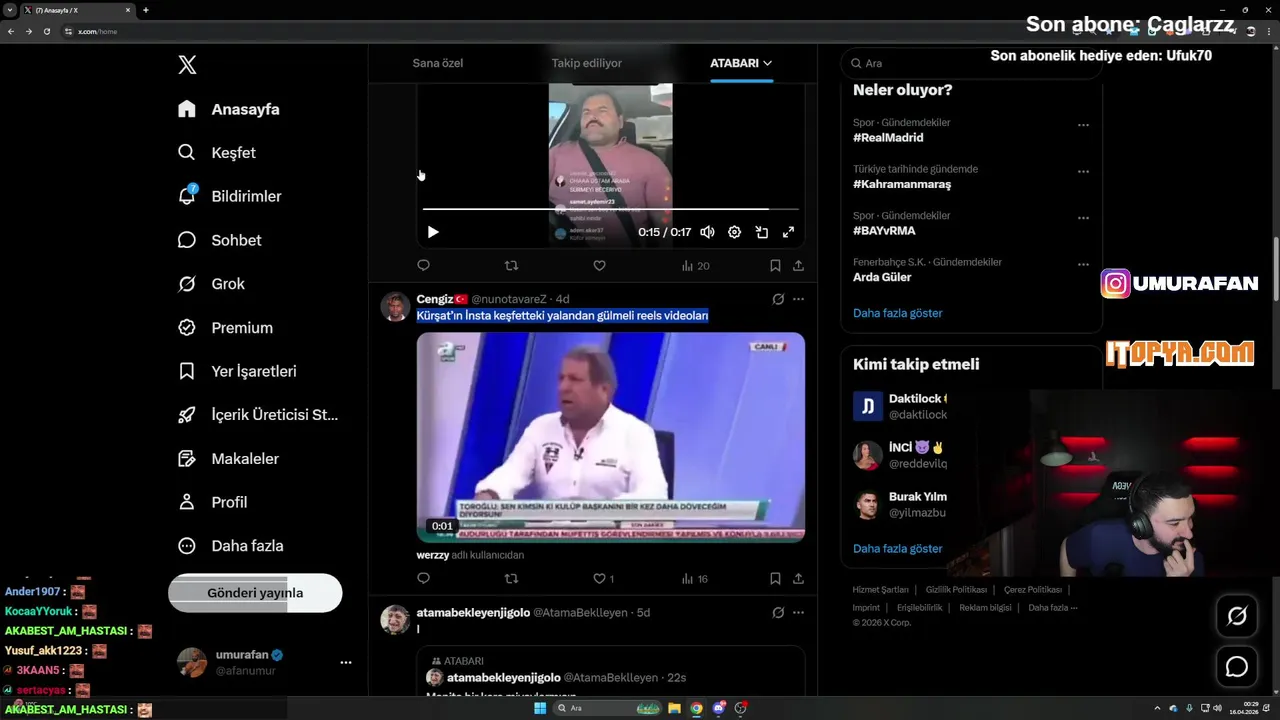Open more options for Arda Güler trend
1280x720 pixels.
coord(1083,265)
